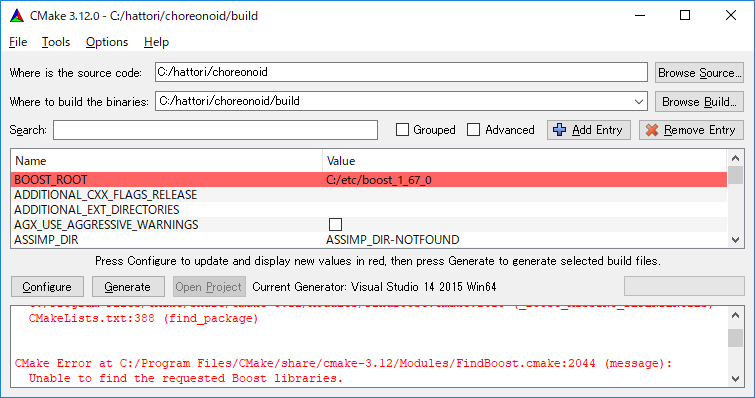Select the ADDITIONAL_CXX_FLAGS_RELEASE row
This screenshot has width=755, height=398.
click(369, 195)
